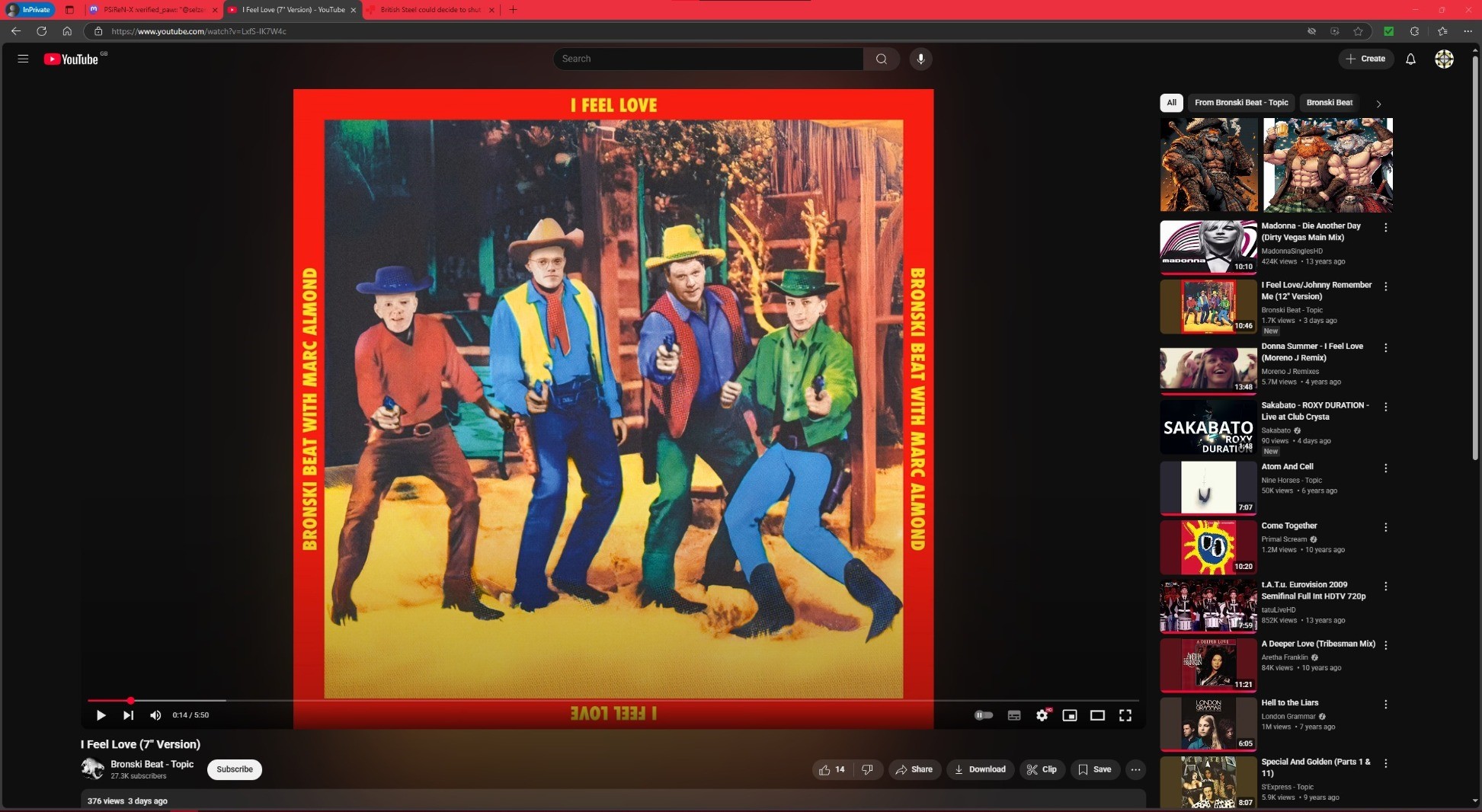Download the video
Screen dimensions: 1482x812
pos(981,769)
